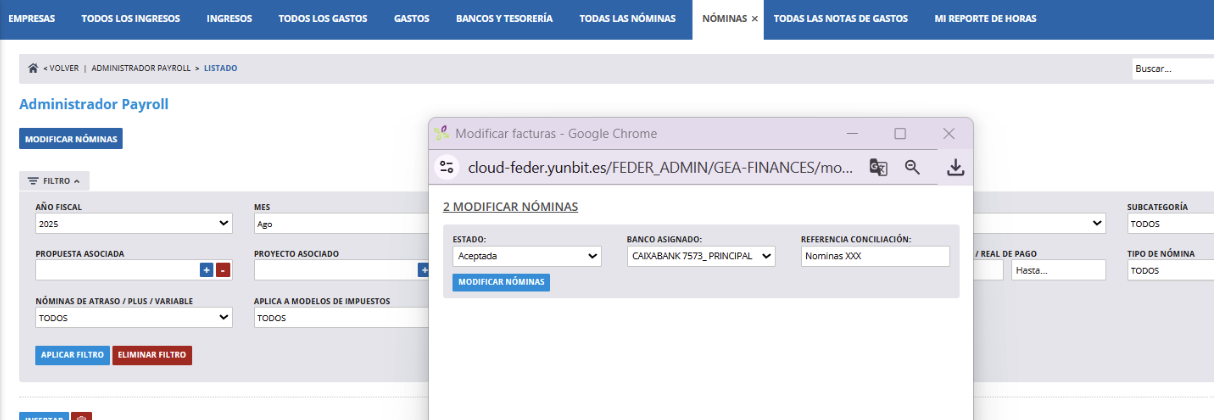Click Modificar Nóminas button inside the popup
This screenshot has width=1216, height=420.
501,282
